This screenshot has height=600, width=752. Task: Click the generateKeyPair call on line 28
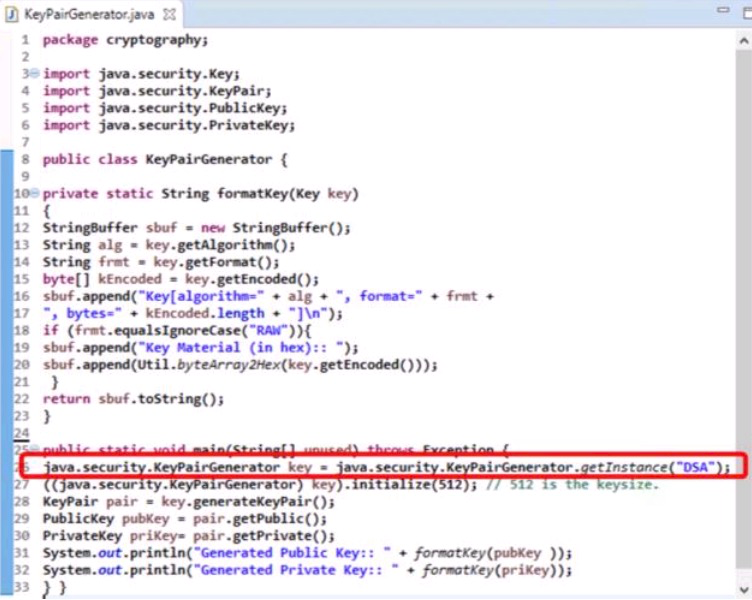pos(223,502)
